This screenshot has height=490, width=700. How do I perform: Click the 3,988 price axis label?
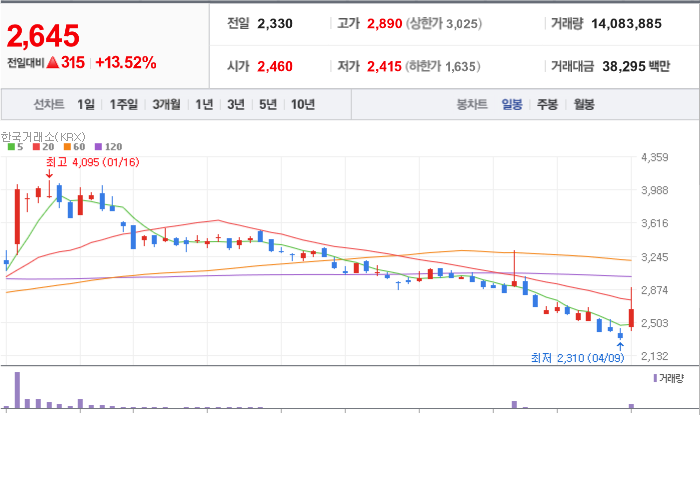[x=655, y=190]
